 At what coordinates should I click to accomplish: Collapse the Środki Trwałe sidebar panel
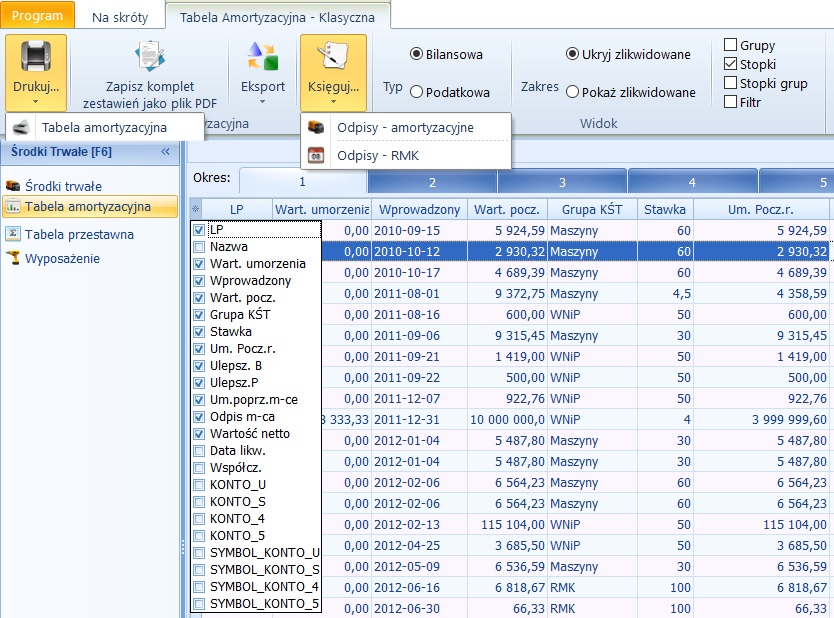166,151
